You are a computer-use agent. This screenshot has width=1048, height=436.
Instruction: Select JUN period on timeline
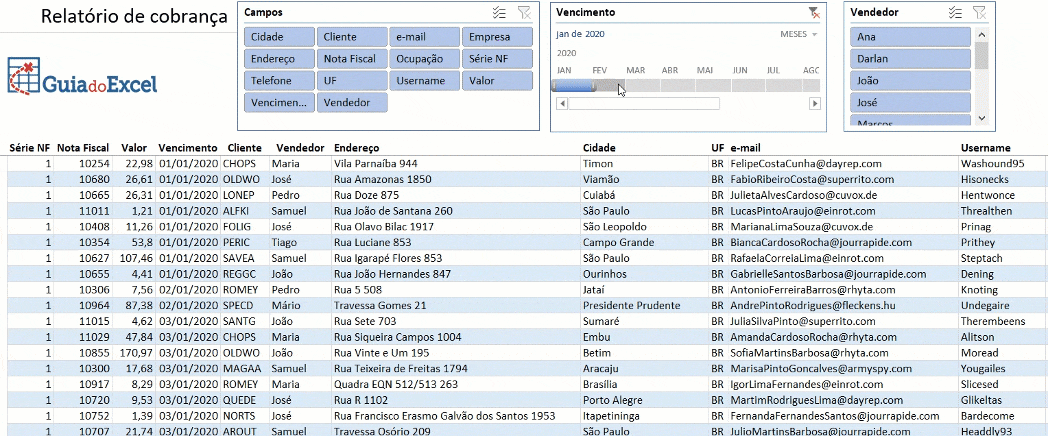coord(748,86)
